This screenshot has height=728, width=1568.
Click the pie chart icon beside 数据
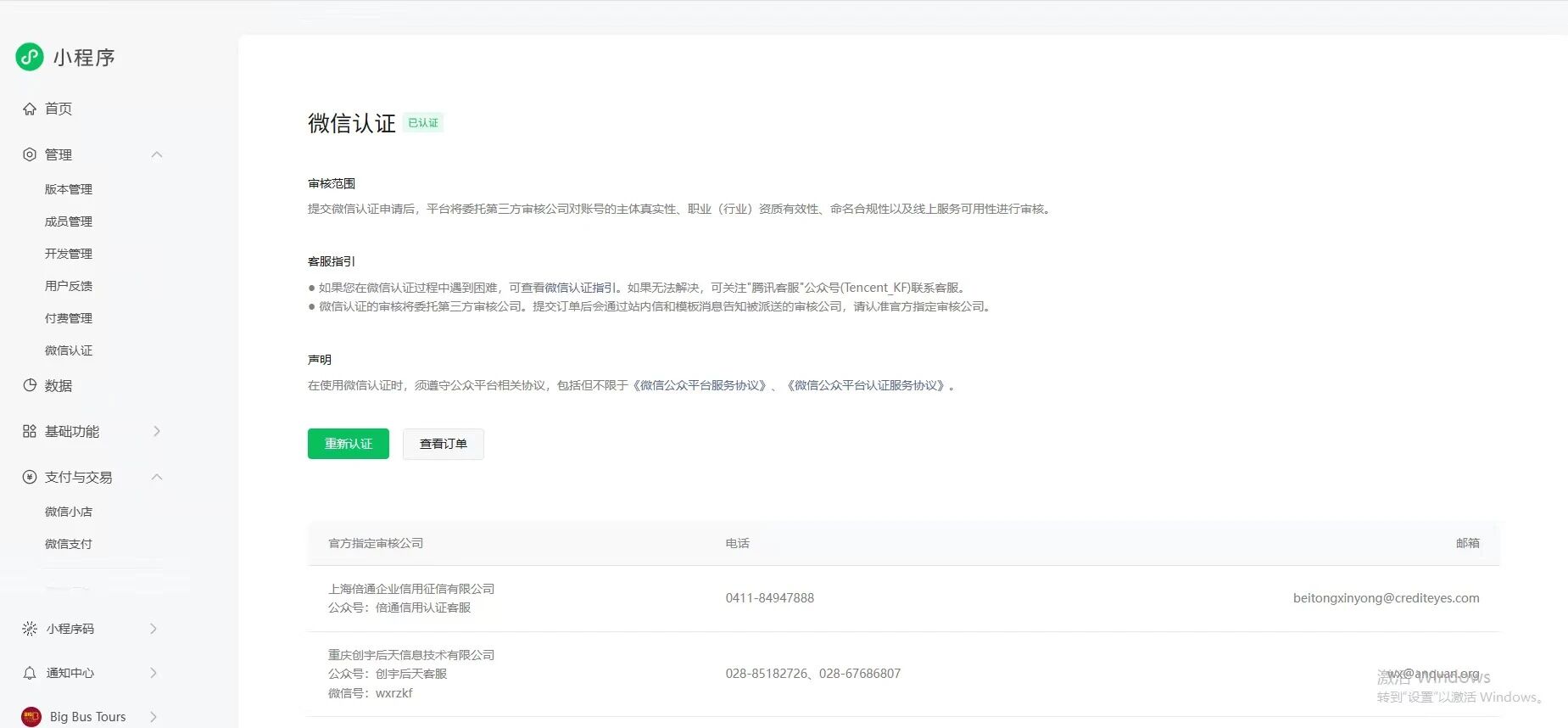[x=30, y=385]
